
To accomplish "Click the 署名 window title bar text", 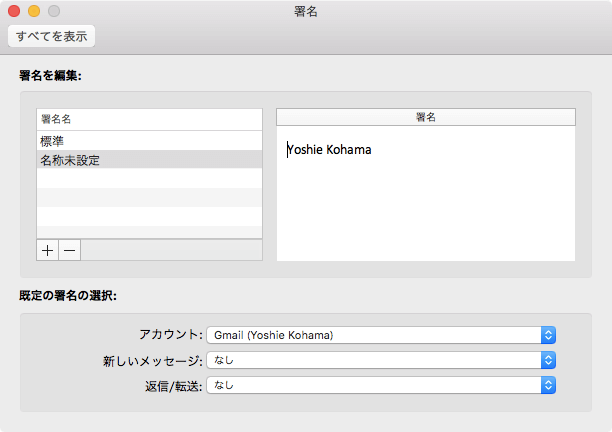I will (x=307, y=11).
